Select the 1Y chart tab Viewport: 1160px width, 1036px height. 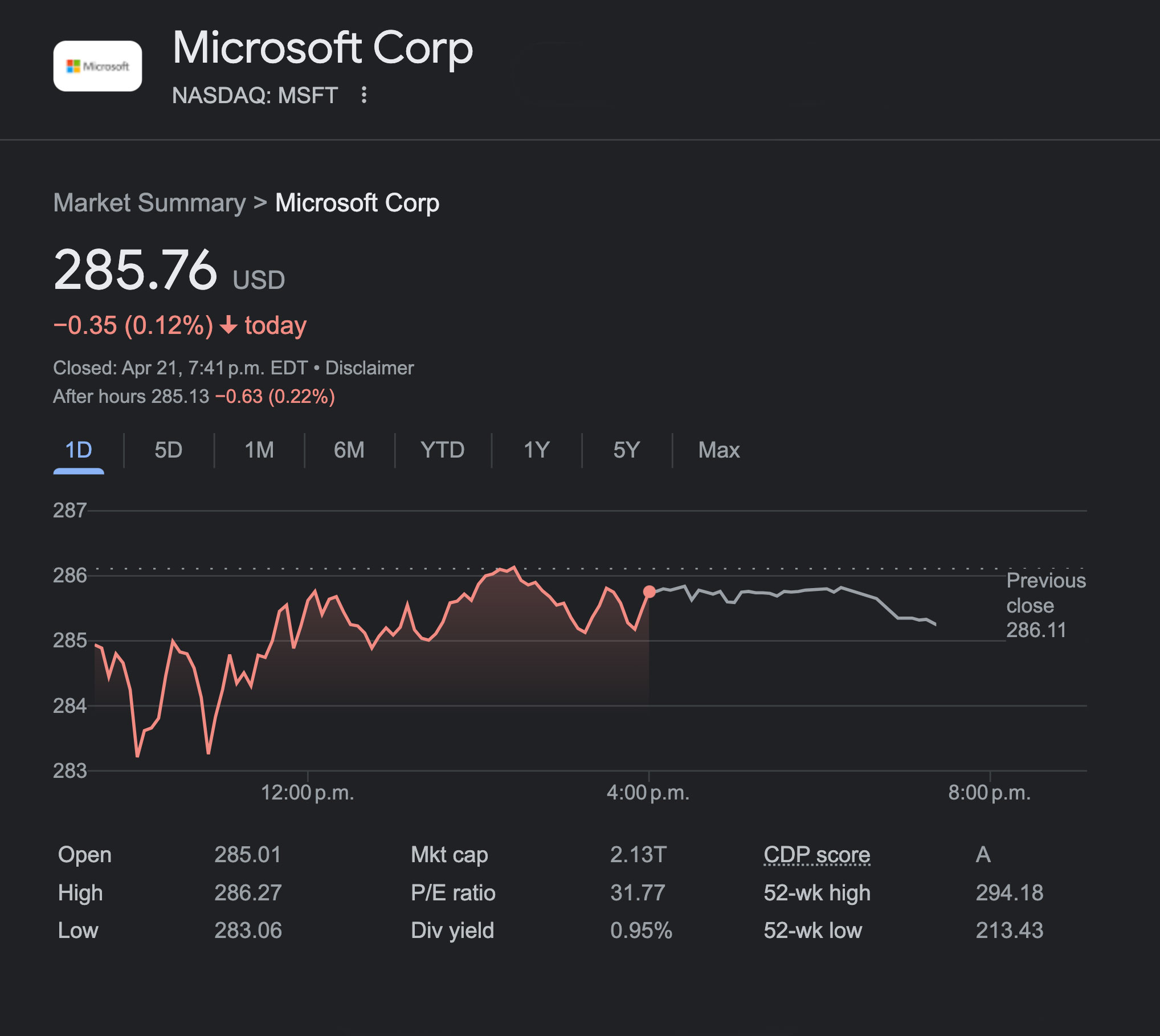point(537,450)
